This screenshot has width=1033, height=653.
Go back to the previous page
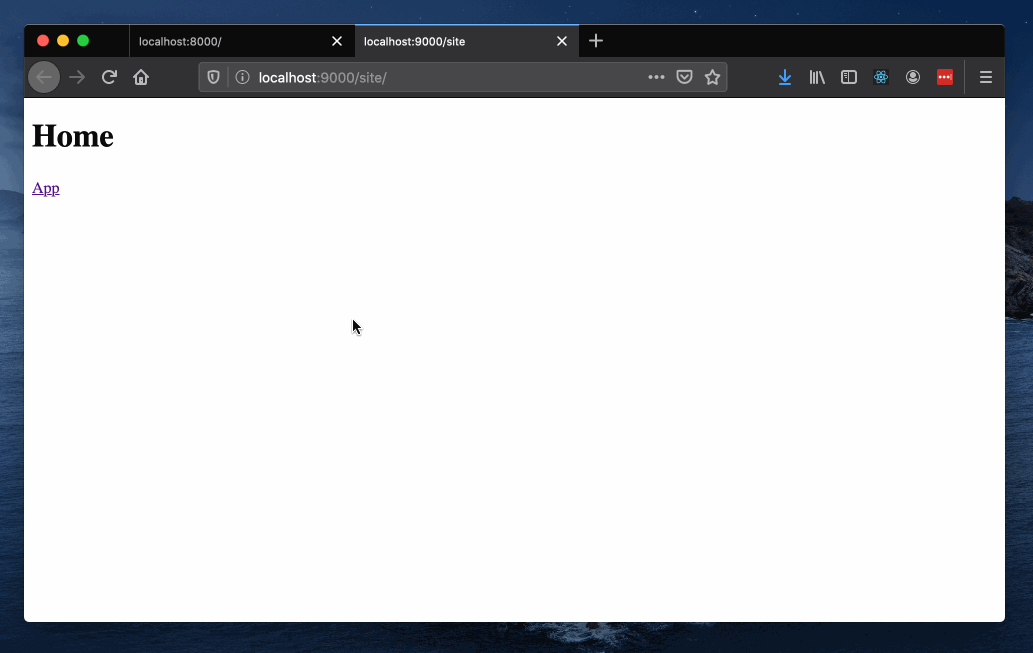44,77
